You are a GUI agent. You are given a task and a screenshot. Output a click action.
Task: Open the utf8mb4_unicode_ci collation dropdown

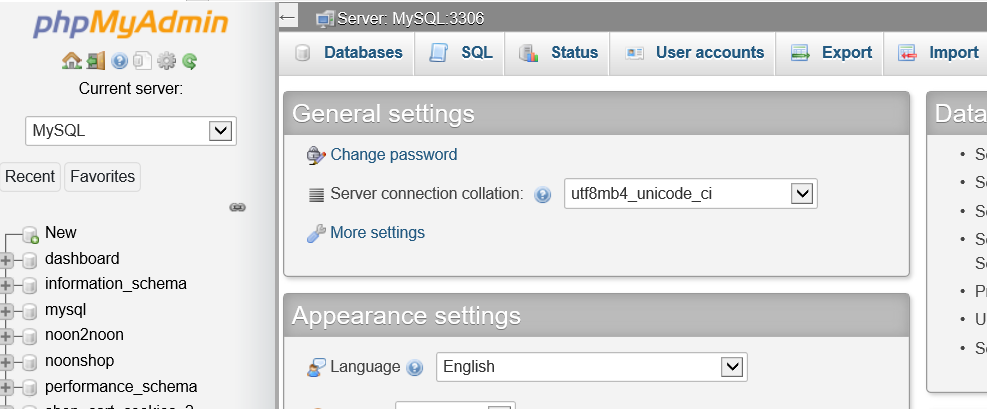click(x=691, y=194)
